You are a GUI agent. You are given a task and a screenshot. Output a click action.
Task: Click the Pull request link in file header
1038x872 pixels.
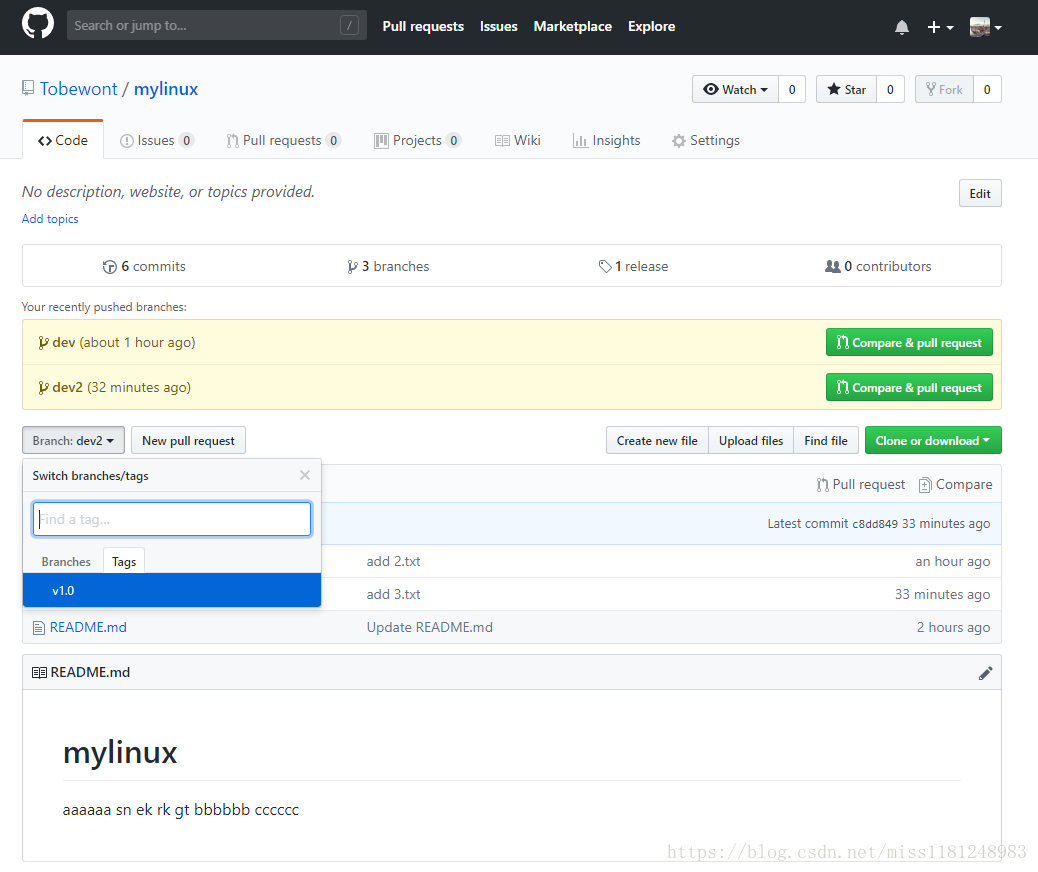coord(861,485)
